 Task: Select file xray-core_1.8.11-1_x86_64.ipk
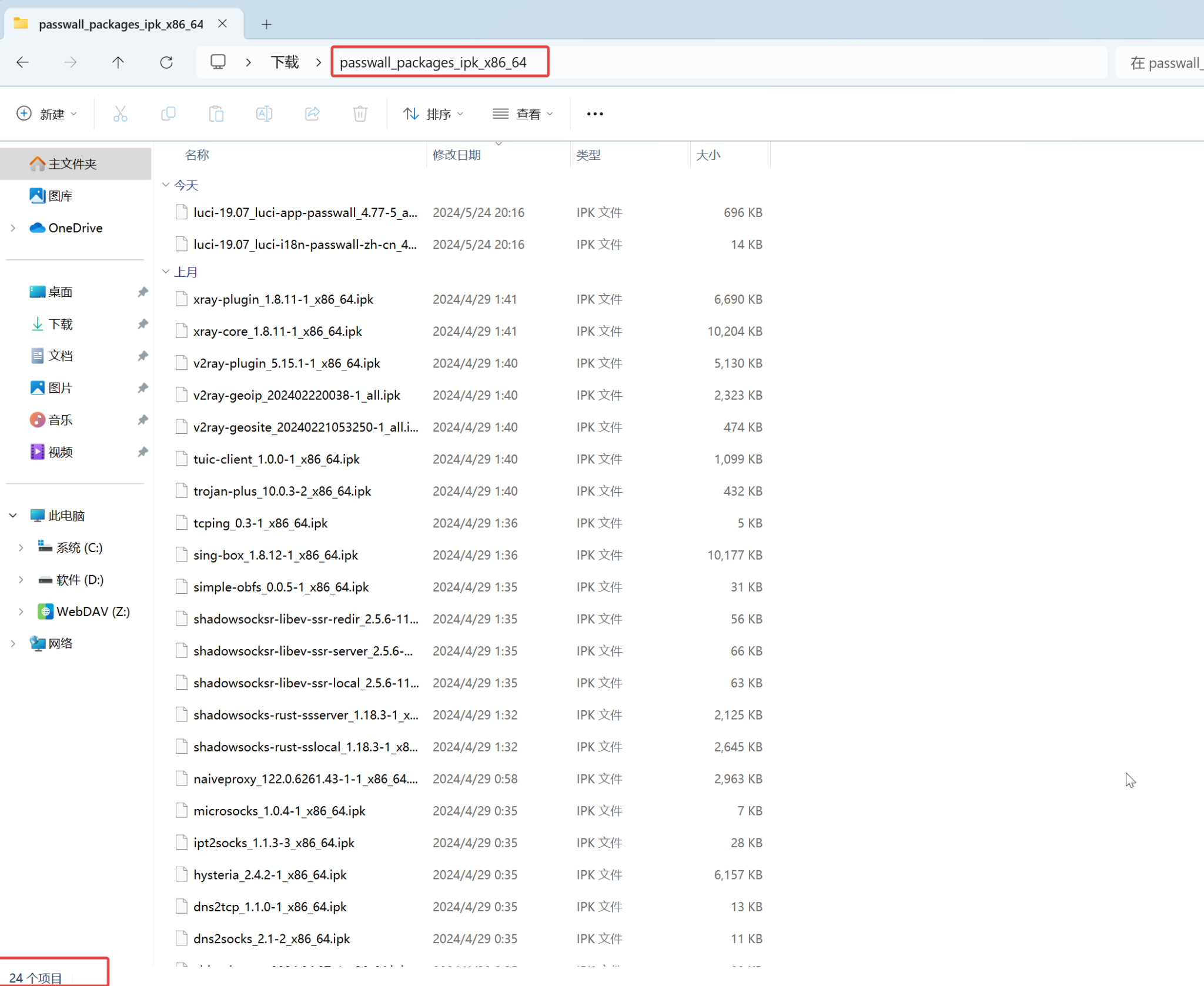(x=277, y=331)
